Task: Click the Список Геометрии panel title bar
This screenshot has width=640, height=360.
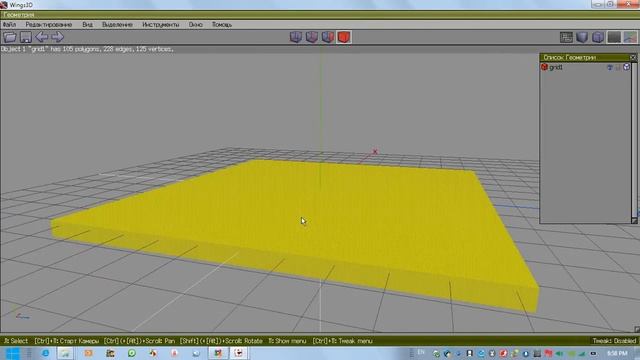Action: 584,58
